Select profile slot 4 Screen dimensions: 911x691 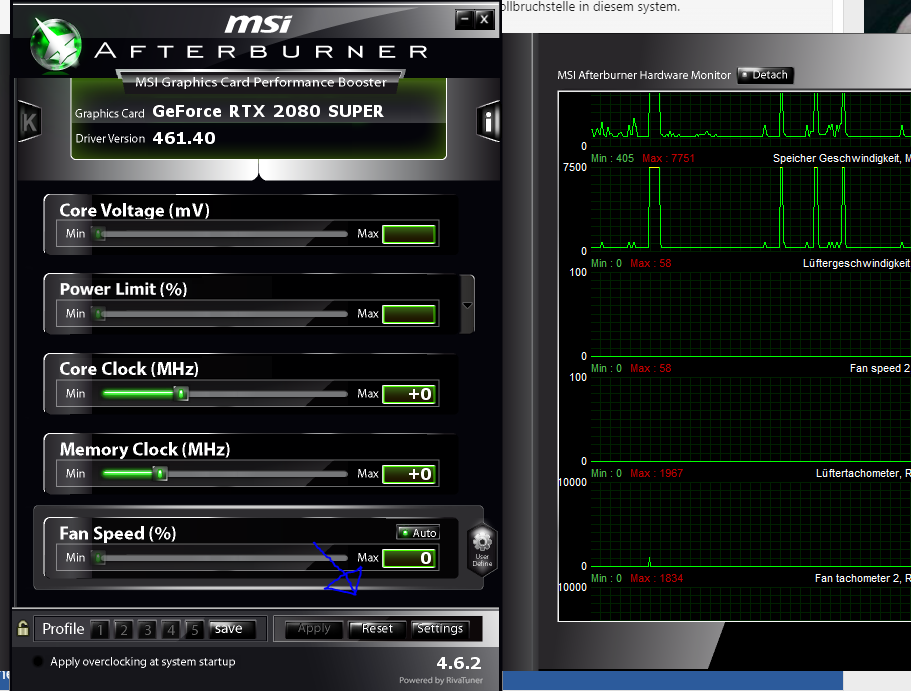171,629
